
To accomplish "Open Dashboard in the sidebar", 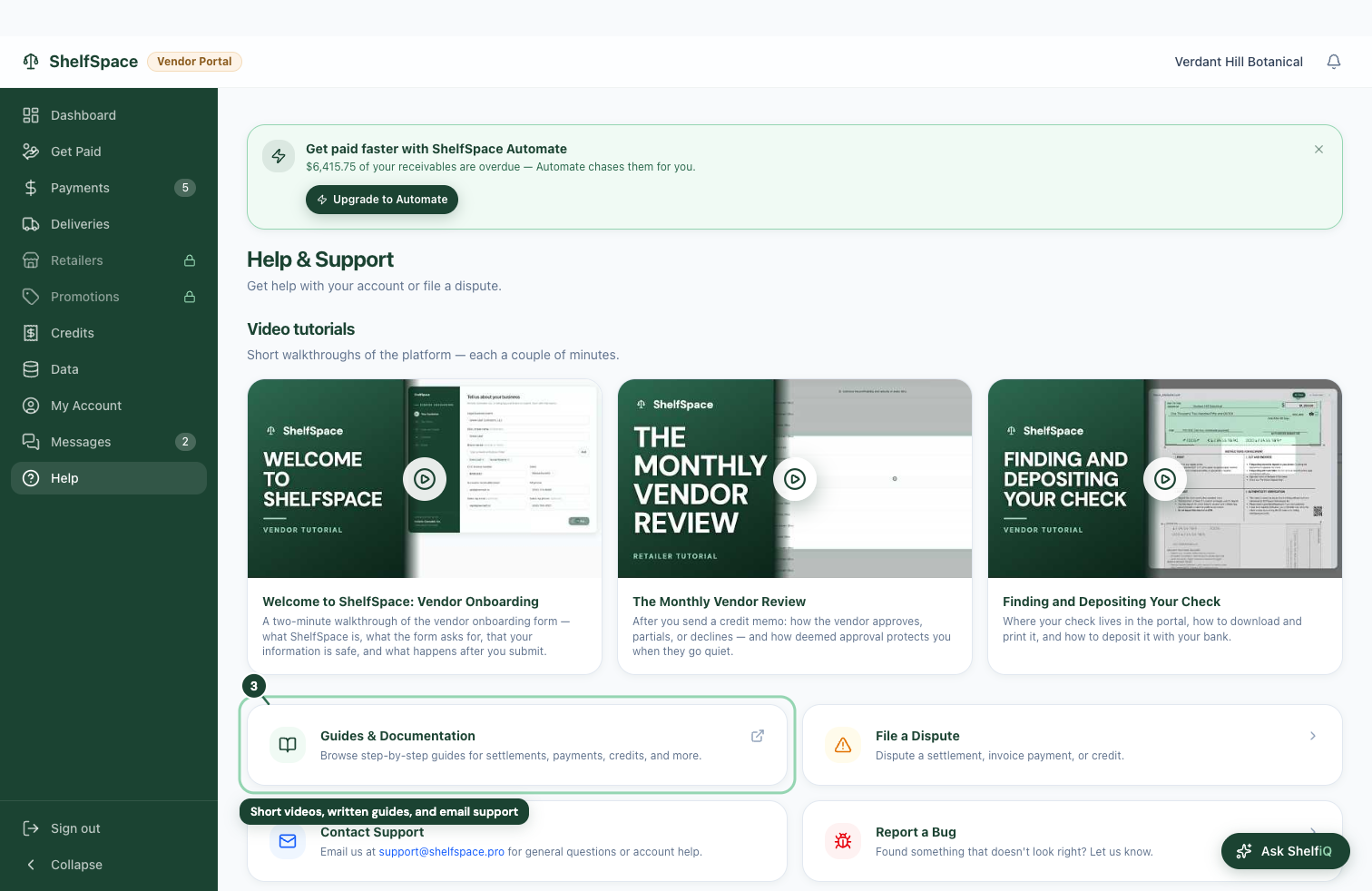I will (109, 115).
